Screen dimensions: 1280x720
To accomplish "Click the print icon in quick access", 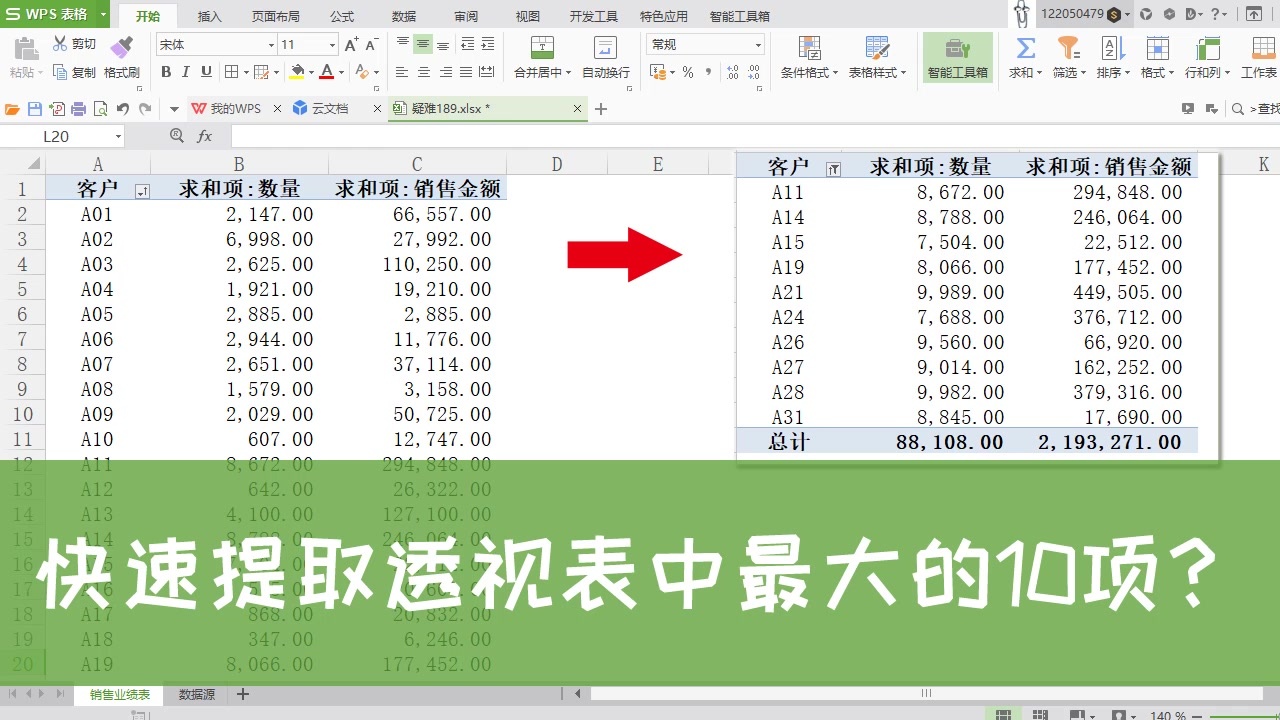I will pos(78,109).
